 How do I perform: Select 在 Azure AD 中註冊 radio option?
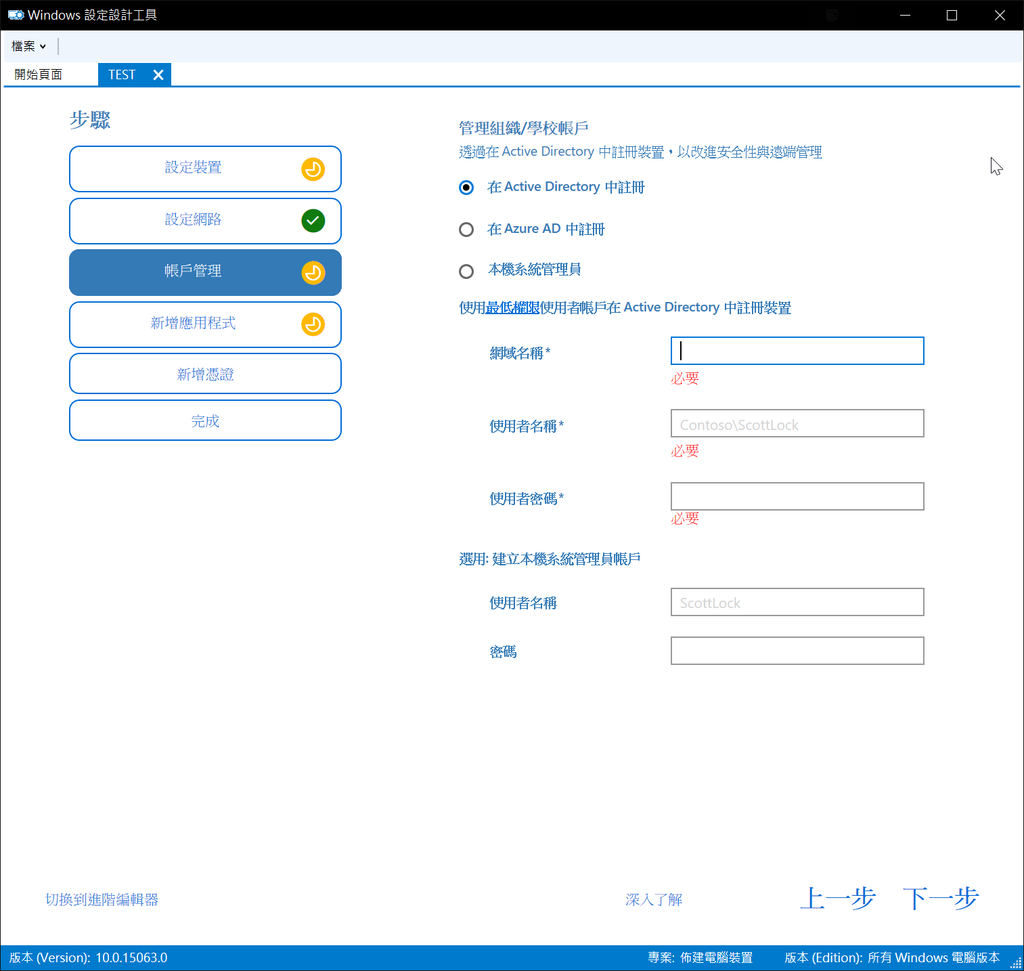point(466,229)
